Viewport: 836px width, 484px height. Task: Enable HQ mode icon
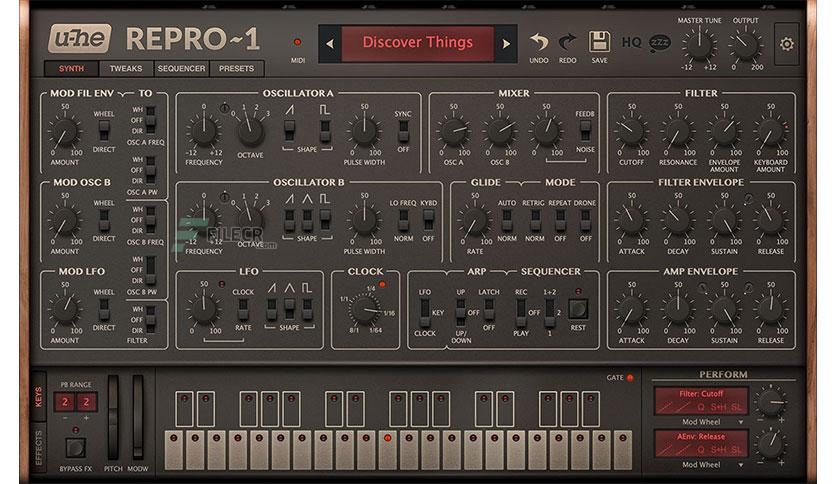tap(631, 42)
